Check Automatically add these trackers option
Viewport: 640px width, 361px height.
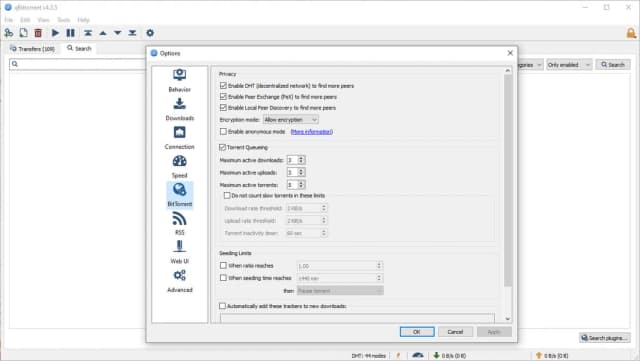click(222, 306)
